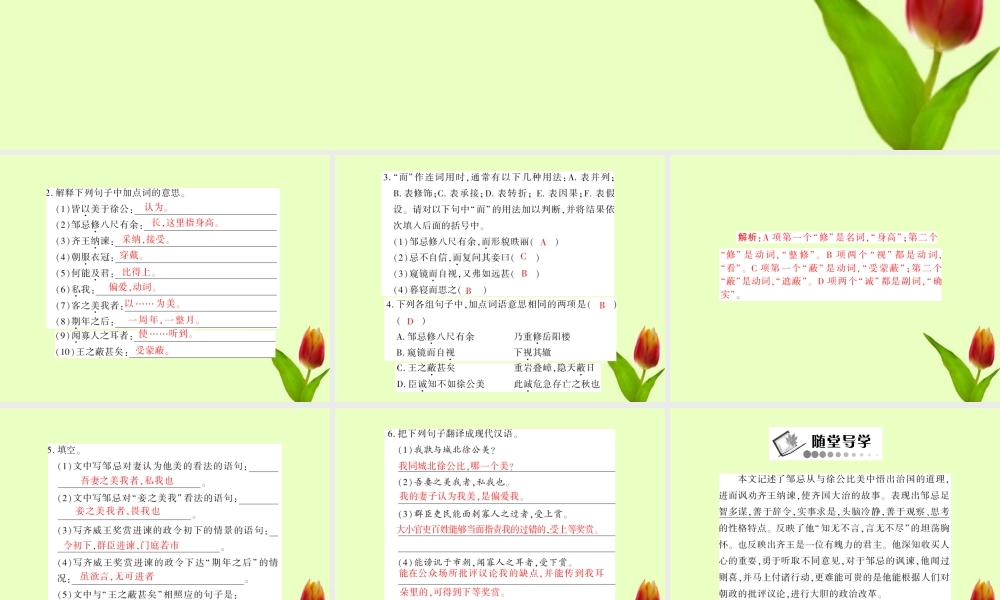
Task: Click the red 解析 explanation paragraph
Action: point(831,265)
